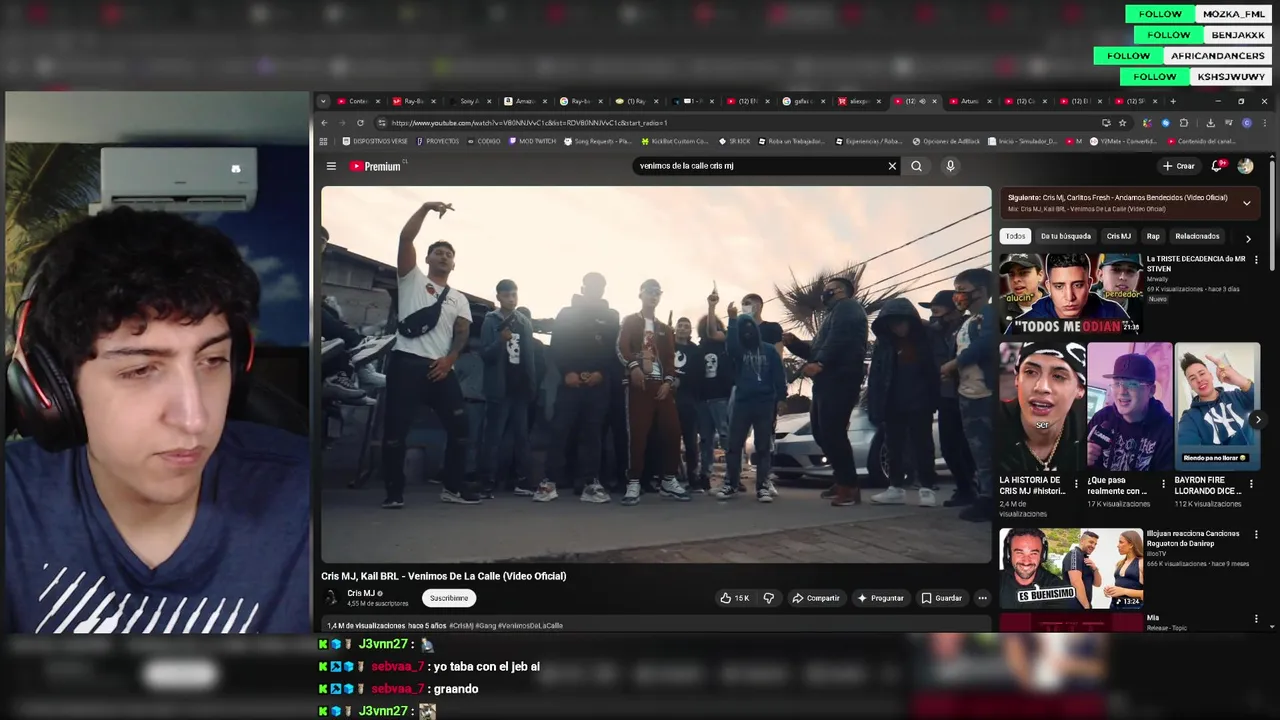Viewport: 1280px width, 720px height.
Task: Reload the page with the refresh icon
Action: (x=360, y=123)
